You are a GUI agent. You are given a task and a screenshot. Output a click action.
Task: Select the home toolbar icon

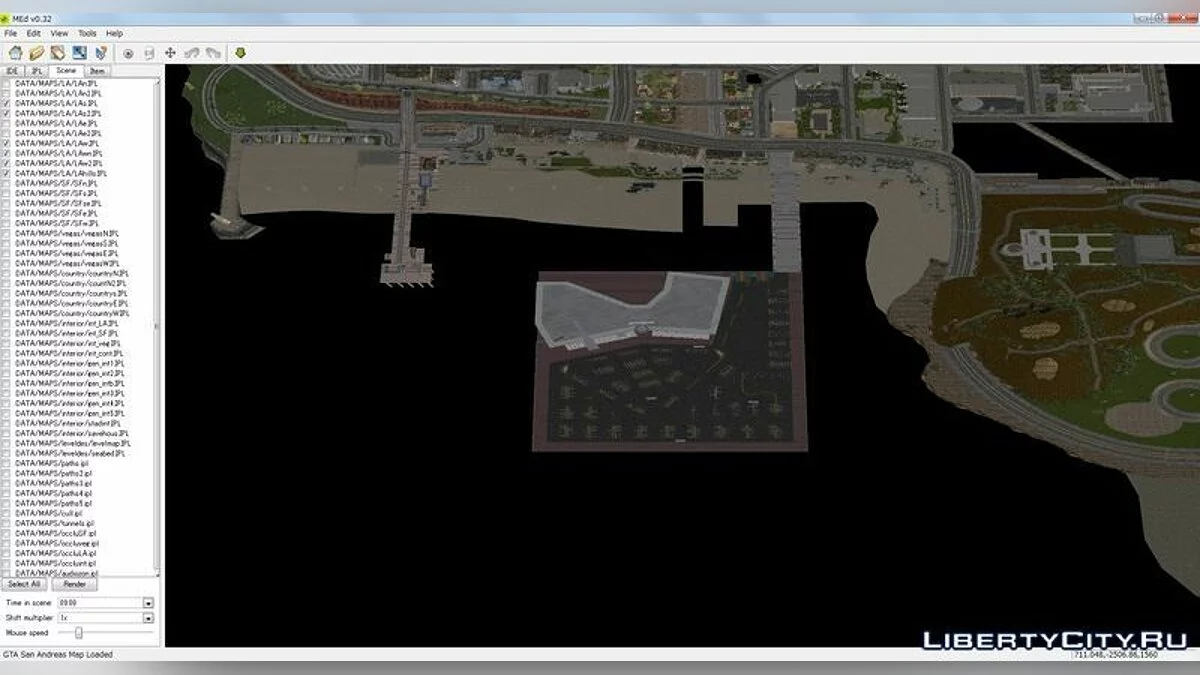(x=16, y=52)
